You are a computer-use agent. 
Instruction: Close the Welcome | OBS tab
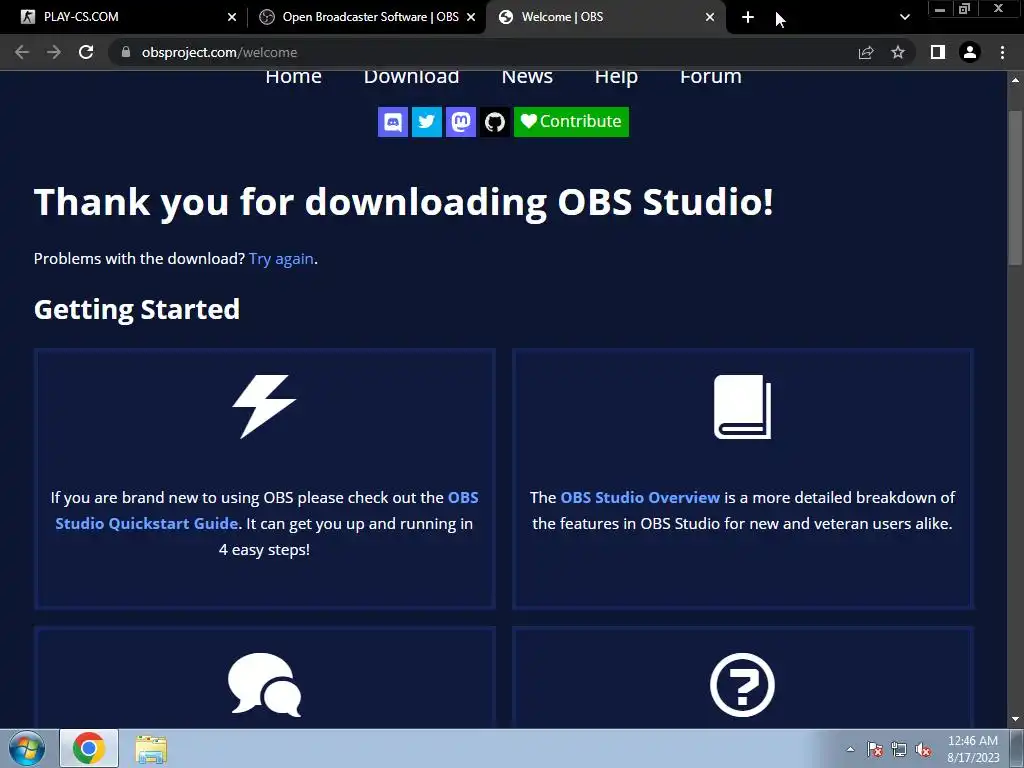tap(710, 17)
